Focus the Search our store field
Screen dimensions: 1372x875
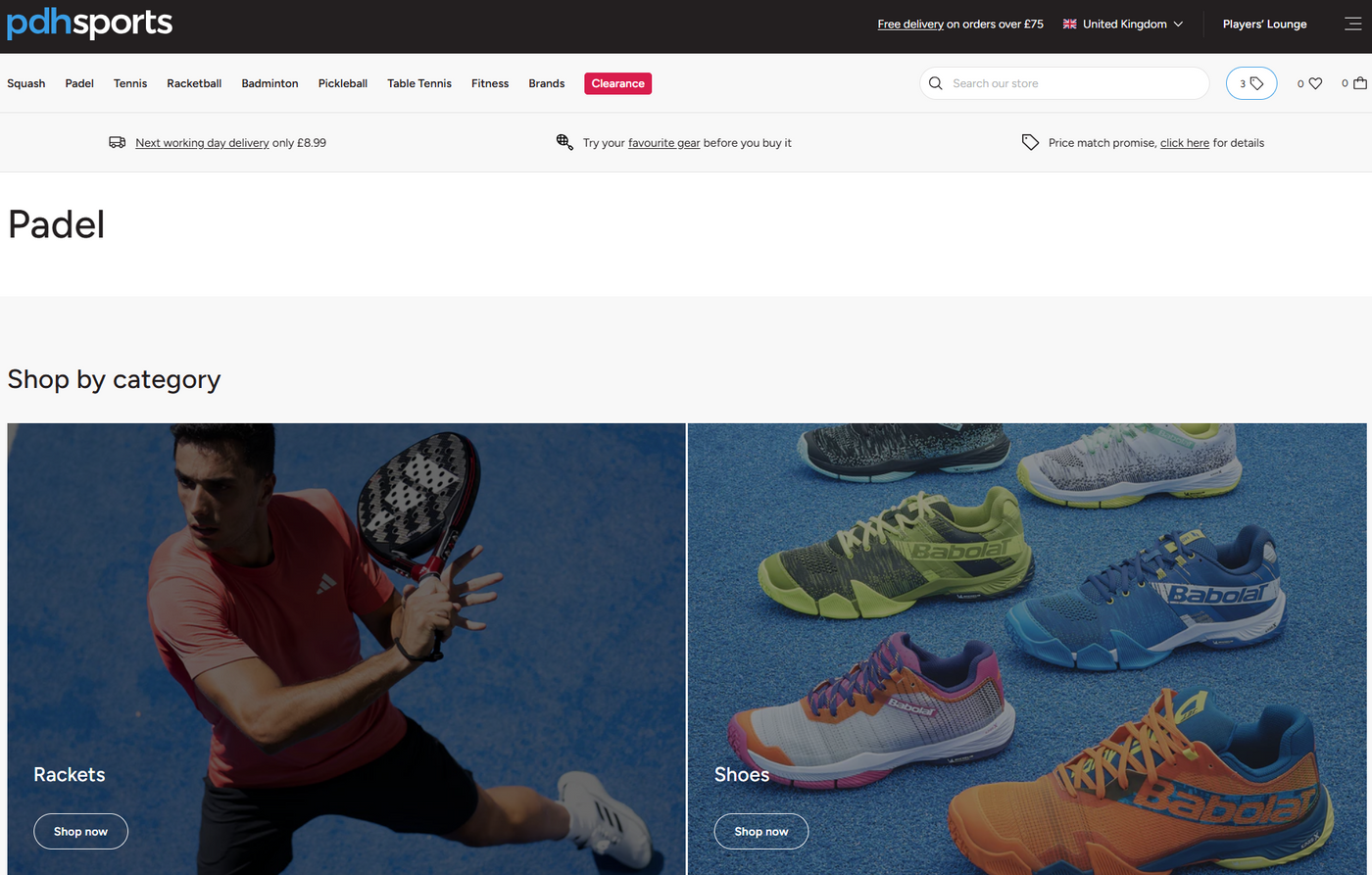coord(1073,83)
